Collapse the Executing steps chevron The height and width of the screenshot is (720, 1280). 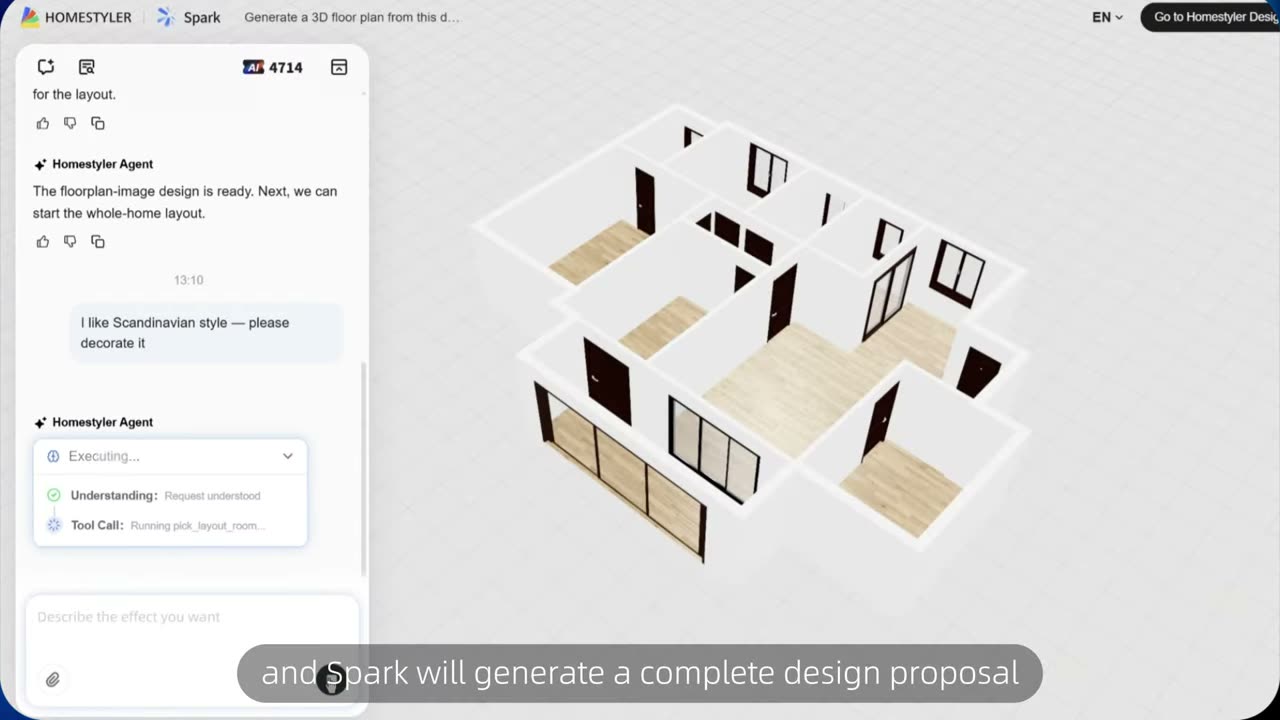tap(288, 456)
